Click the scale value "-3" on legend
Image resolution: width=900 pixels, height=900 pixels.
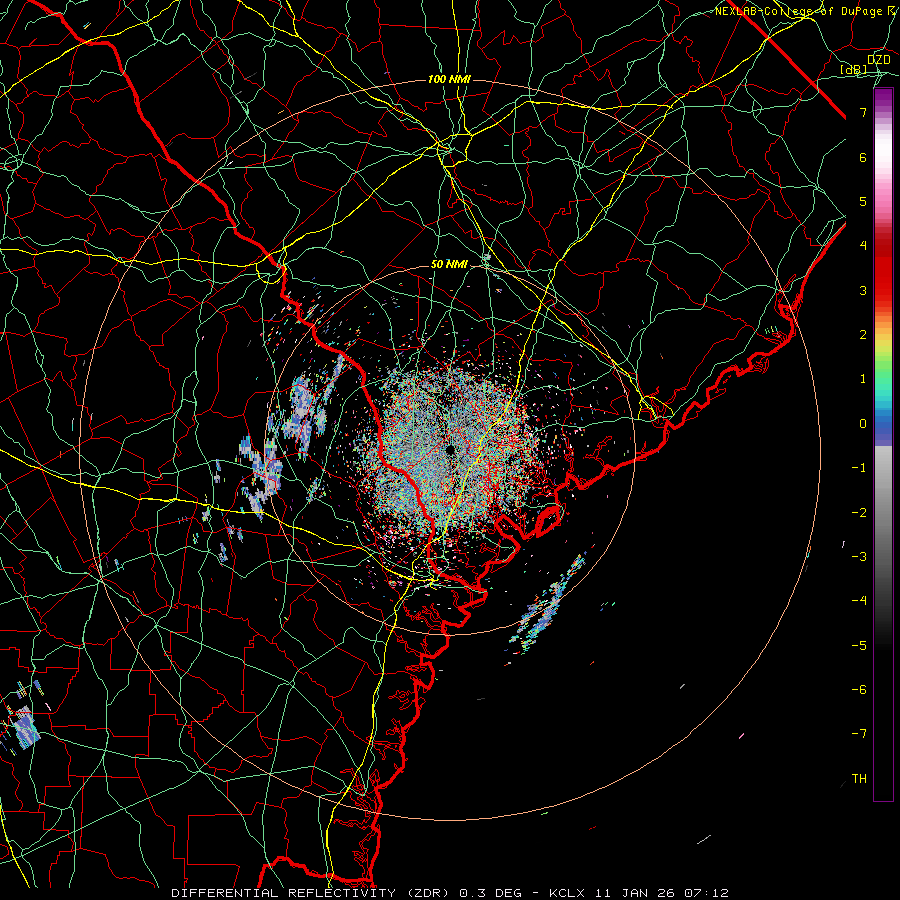(x=859, y=557)
